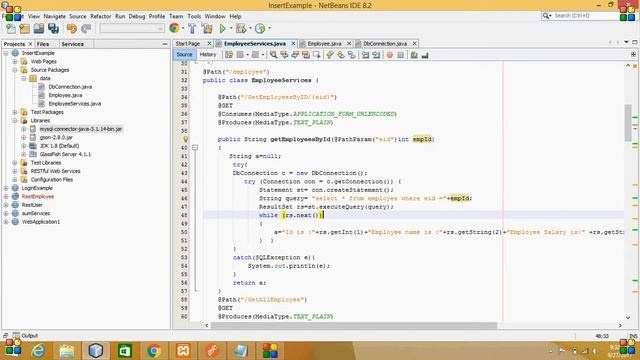The width and height of the screenshot is (640, 360).
Task: Click the Stop Macro Recording icon
Action: (401, 55)
